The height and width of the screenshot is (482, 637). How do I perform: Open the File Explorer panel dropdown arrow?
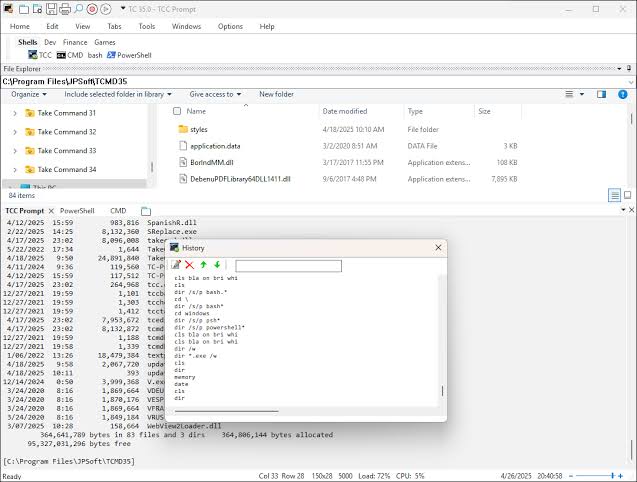(x=619, y=69)
